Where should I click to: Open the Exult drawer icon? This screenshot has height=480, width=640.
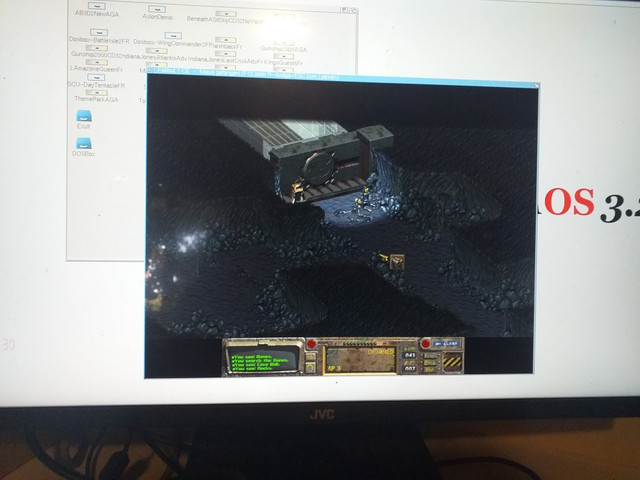click(x=84, y=119)
